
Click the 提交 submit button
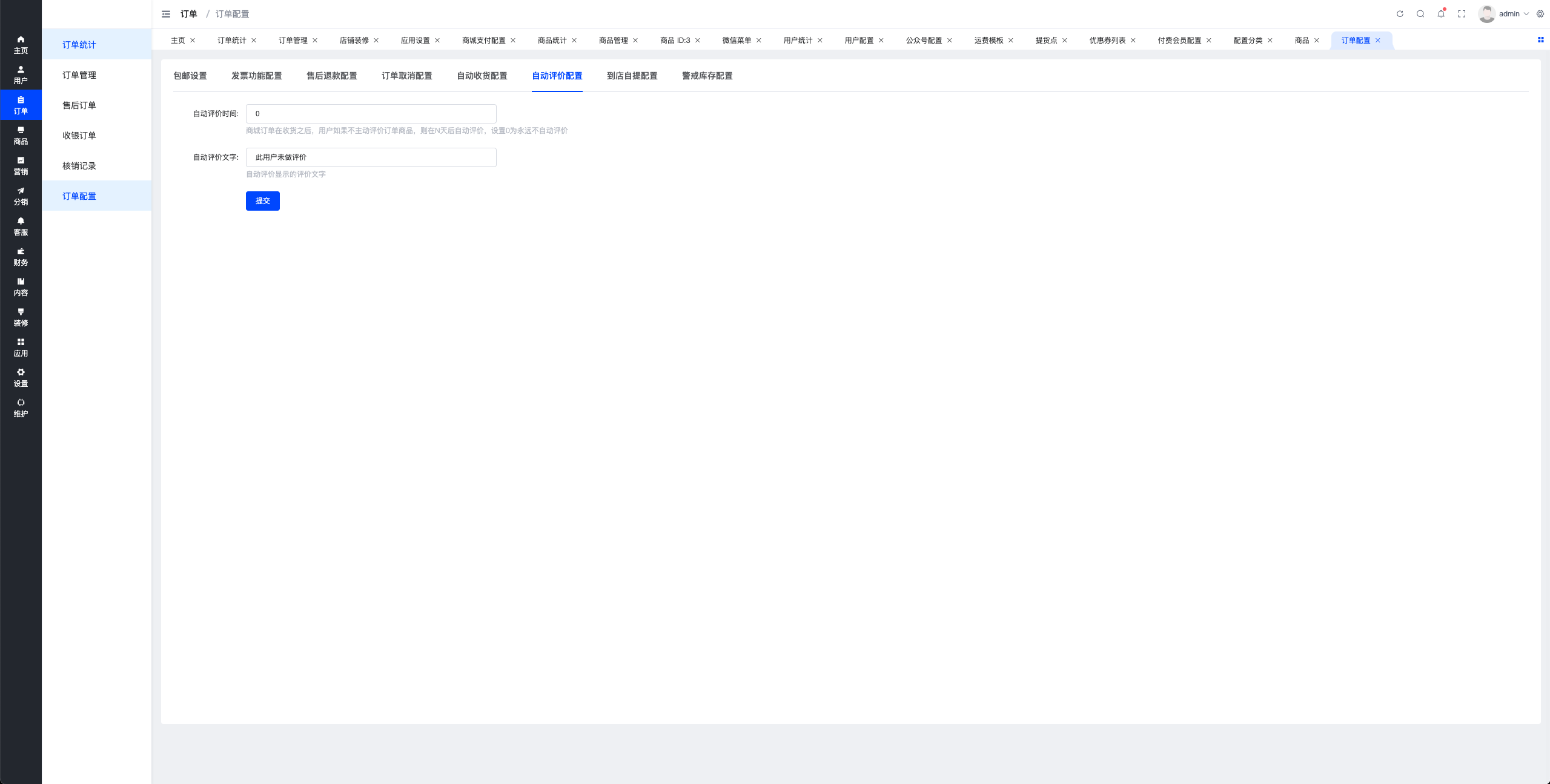[263, 201]
